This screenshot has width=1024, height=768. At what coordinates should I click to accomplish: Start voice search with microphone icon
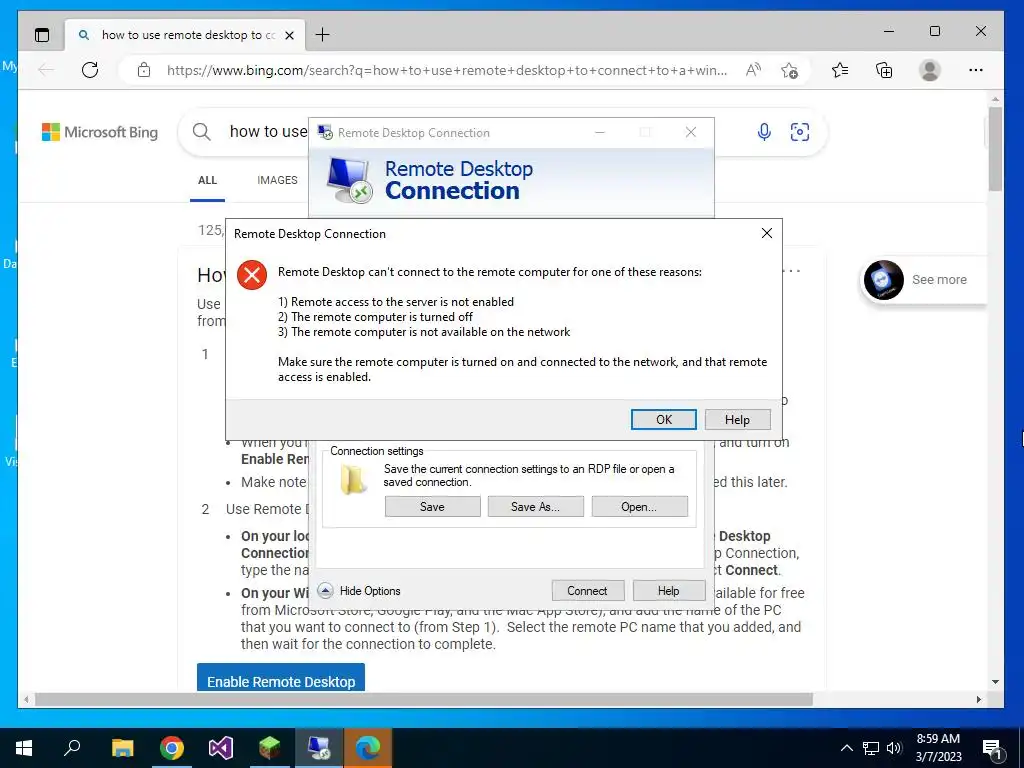764,132
